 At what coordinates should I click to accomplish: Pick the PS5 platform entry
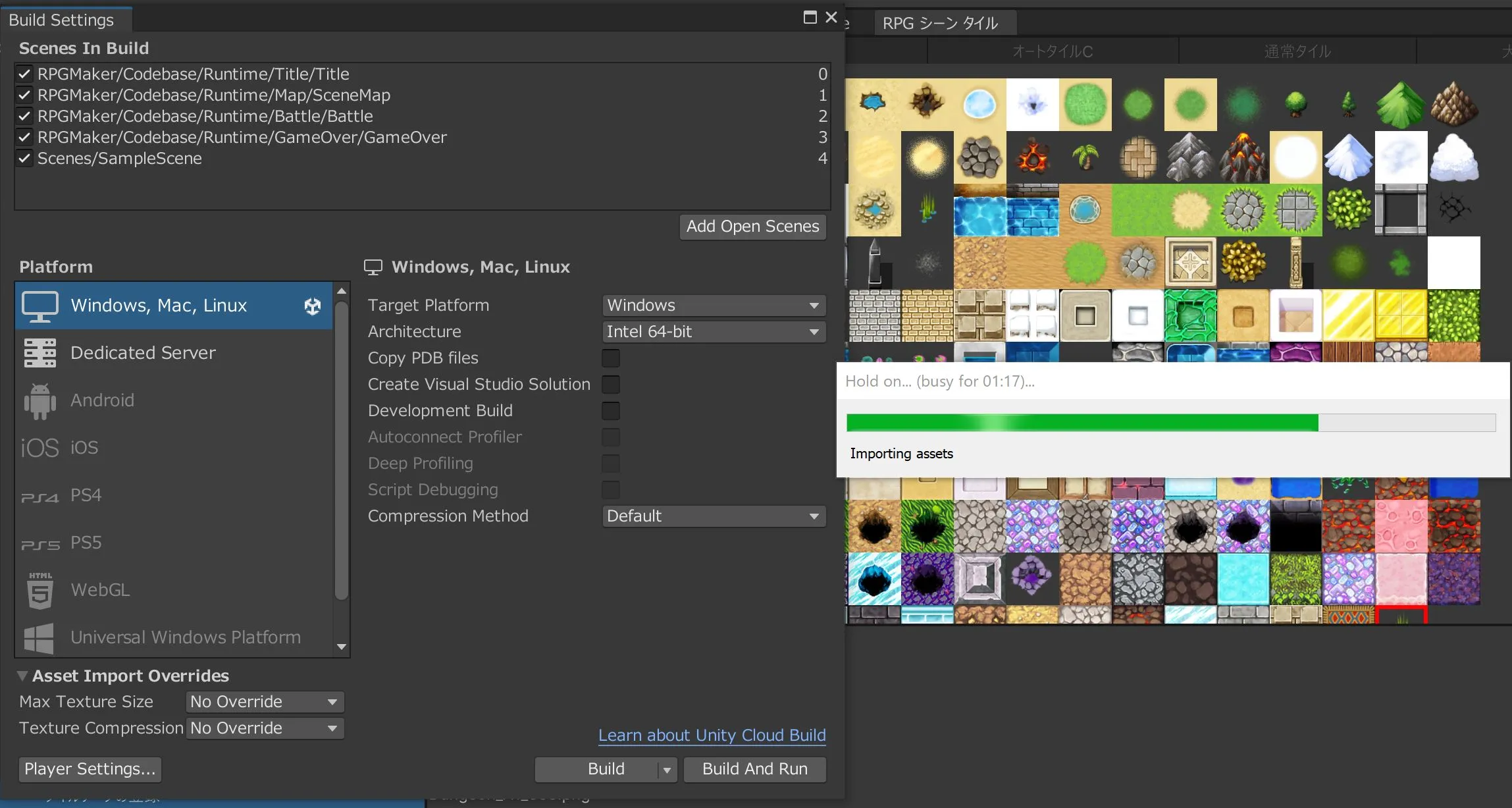pyautogui.click(x=86, y=543)
